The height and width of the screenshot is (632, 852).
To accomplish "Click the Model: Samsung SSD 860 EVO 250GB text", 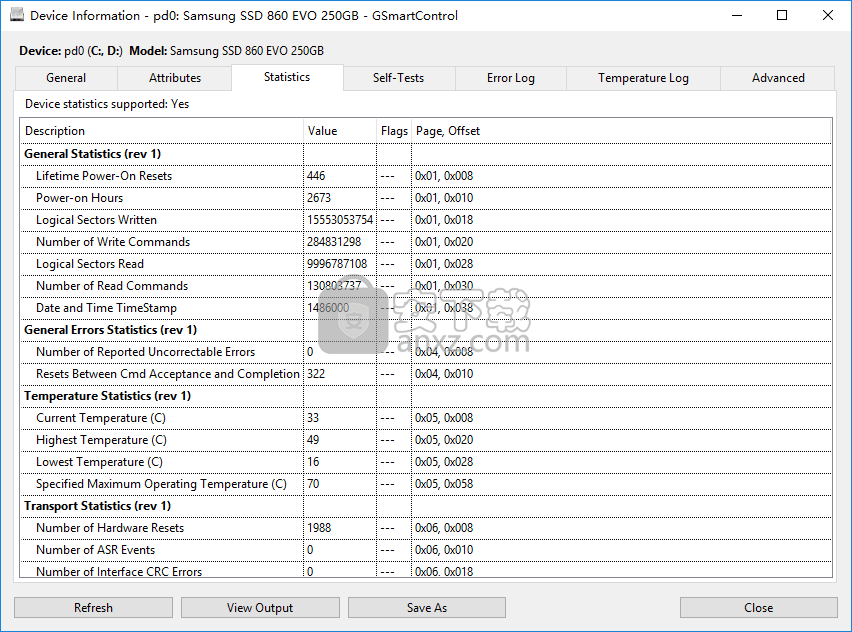I will (227, 51).
